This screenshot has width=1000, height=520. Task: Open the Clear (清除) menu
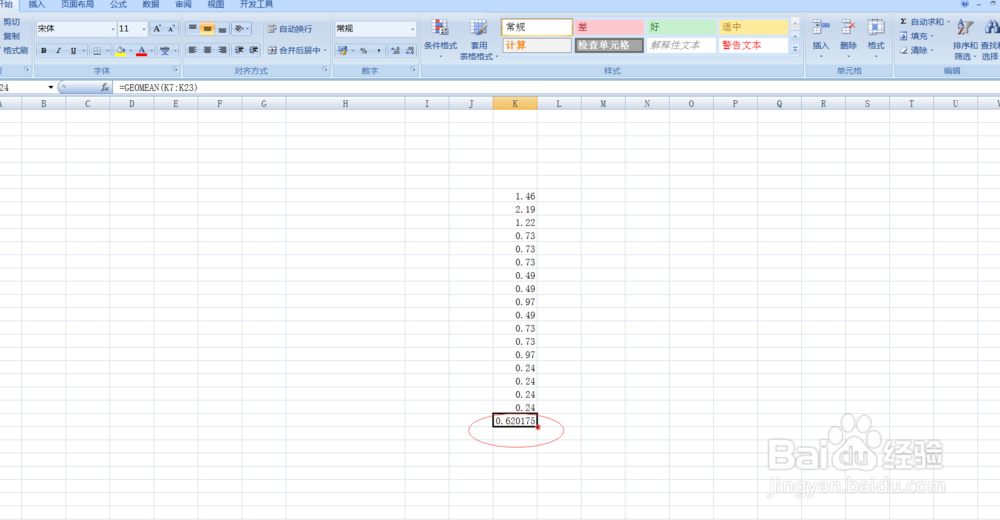click(916, 50)
